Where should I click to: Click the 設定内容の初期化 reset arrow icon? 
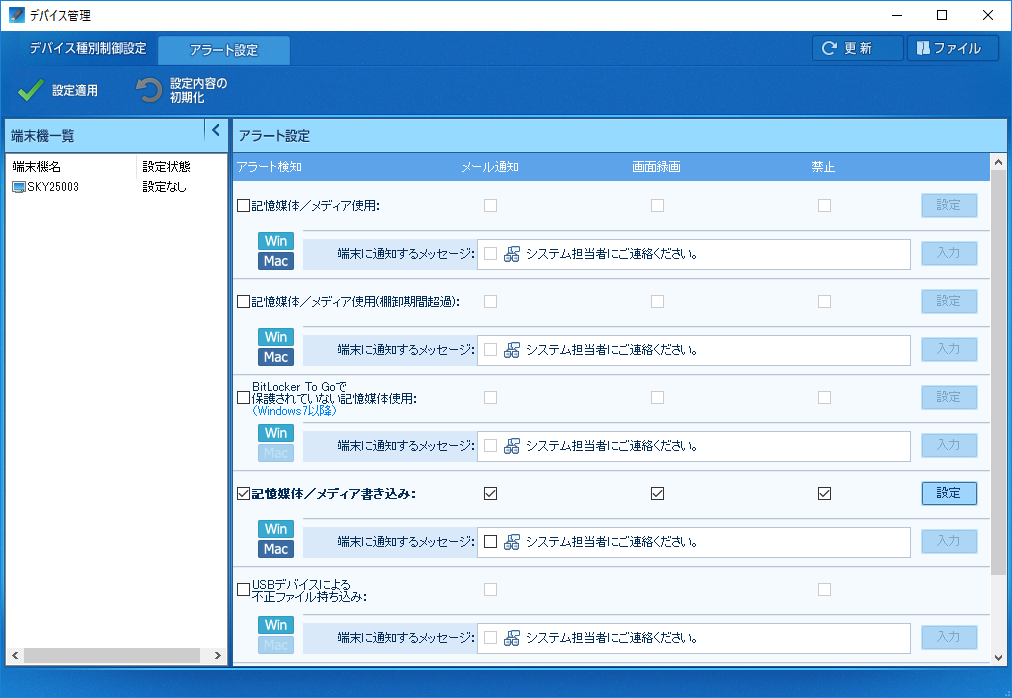(x=148, y=90)
